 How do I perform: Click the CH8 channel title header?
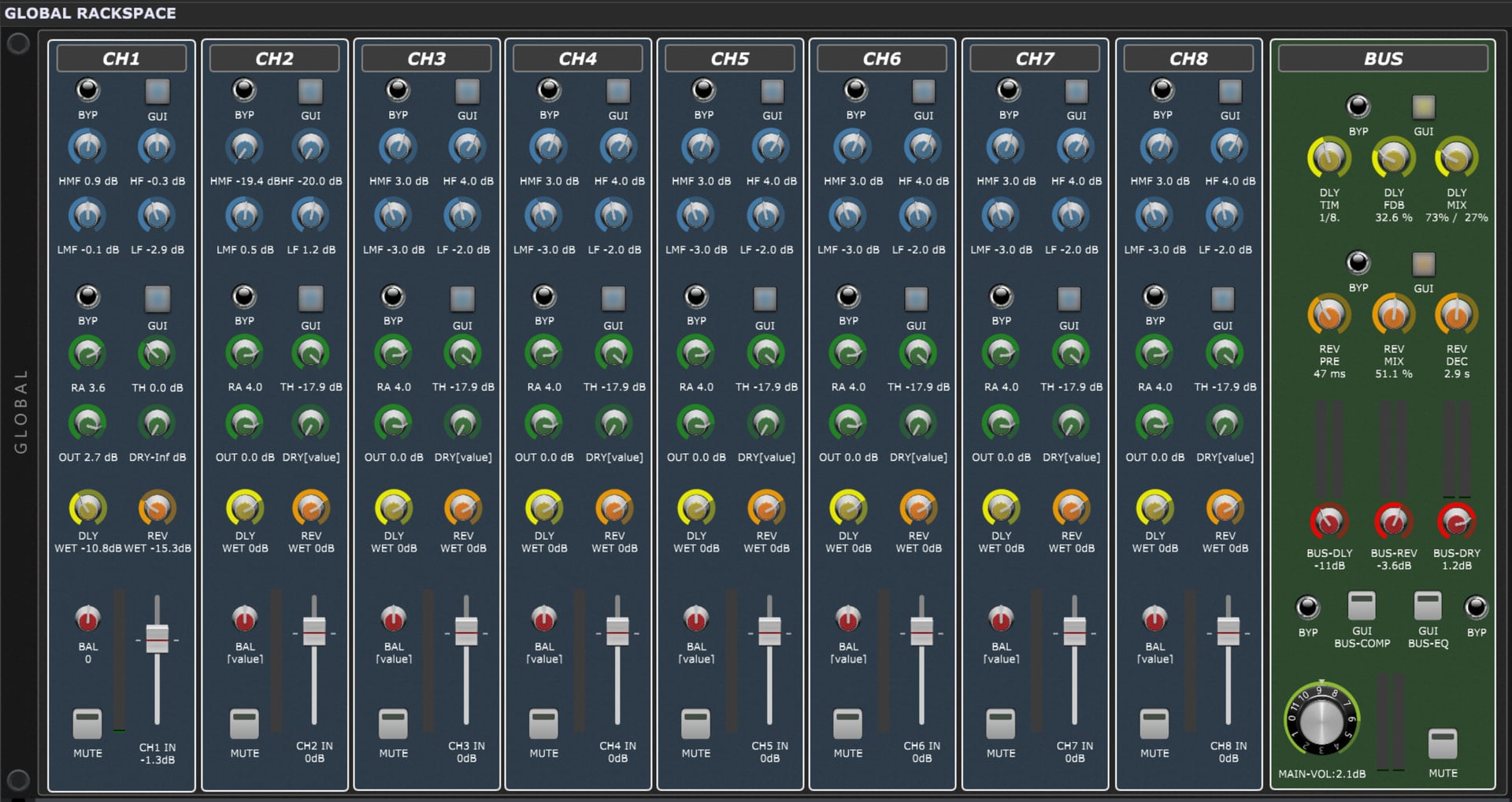tap(1188, 59)
